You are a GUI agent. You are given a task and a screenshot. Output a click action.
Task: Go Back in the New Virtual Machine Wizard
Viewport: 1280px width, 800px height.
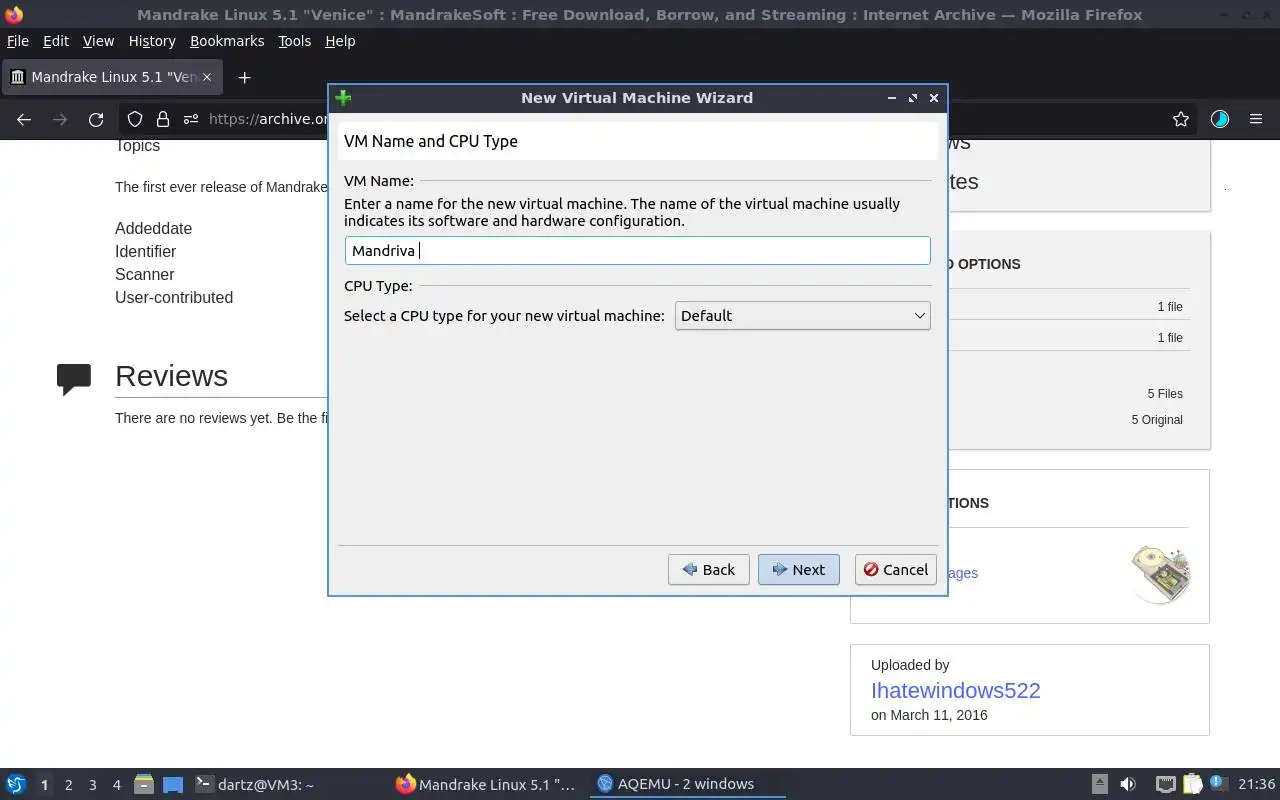(x=708, y=569)
